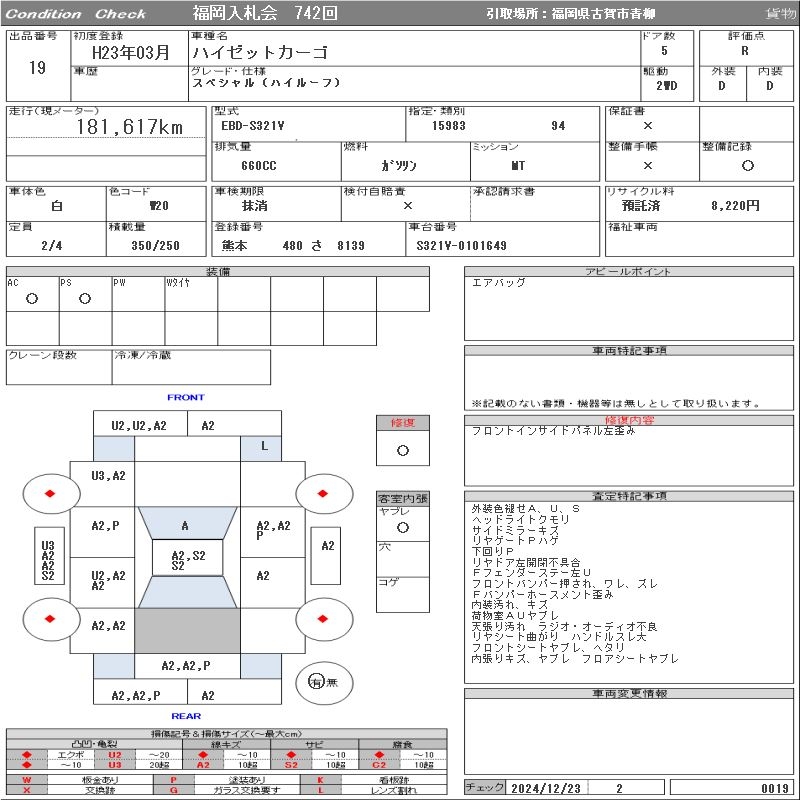
Task: Click the Condition Check header title
Action: point(76,14)
